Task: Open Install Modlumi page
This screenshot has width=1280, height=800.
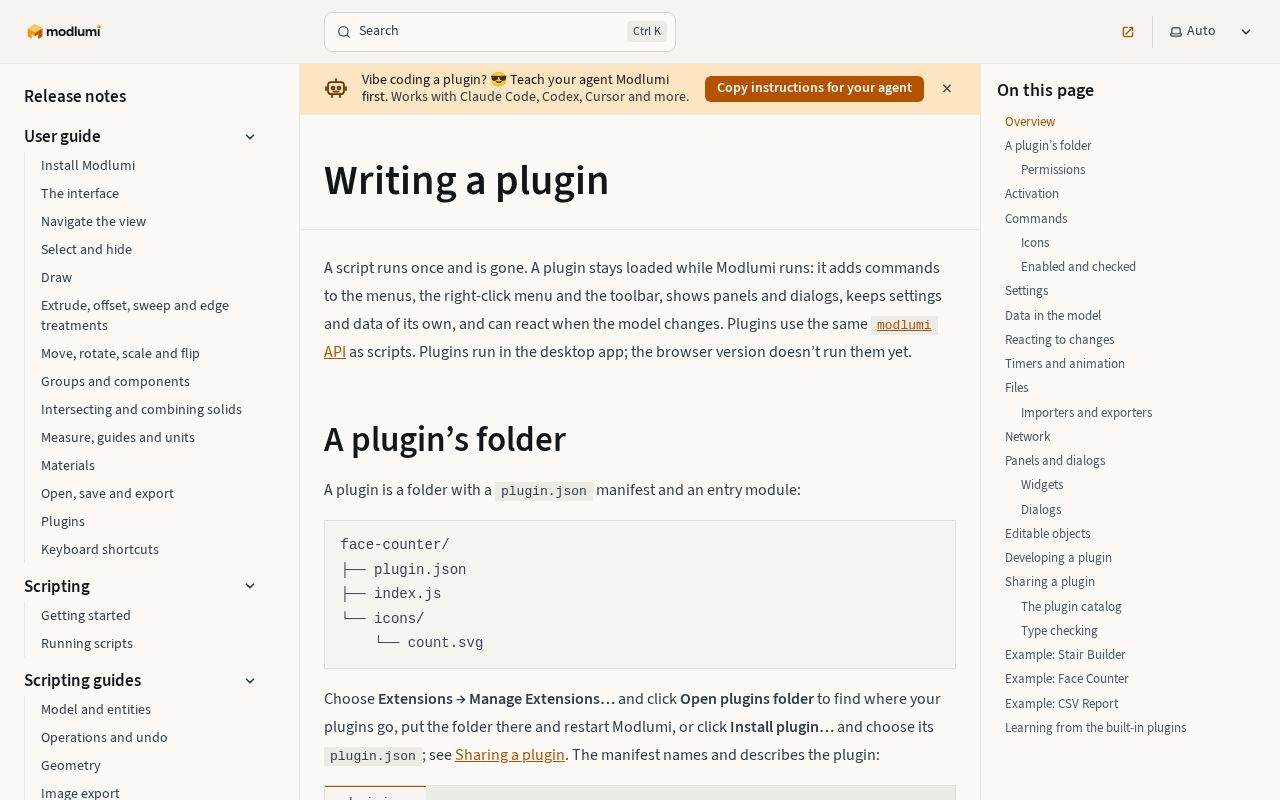Action: pyautogui.click(x=88, y=165)
